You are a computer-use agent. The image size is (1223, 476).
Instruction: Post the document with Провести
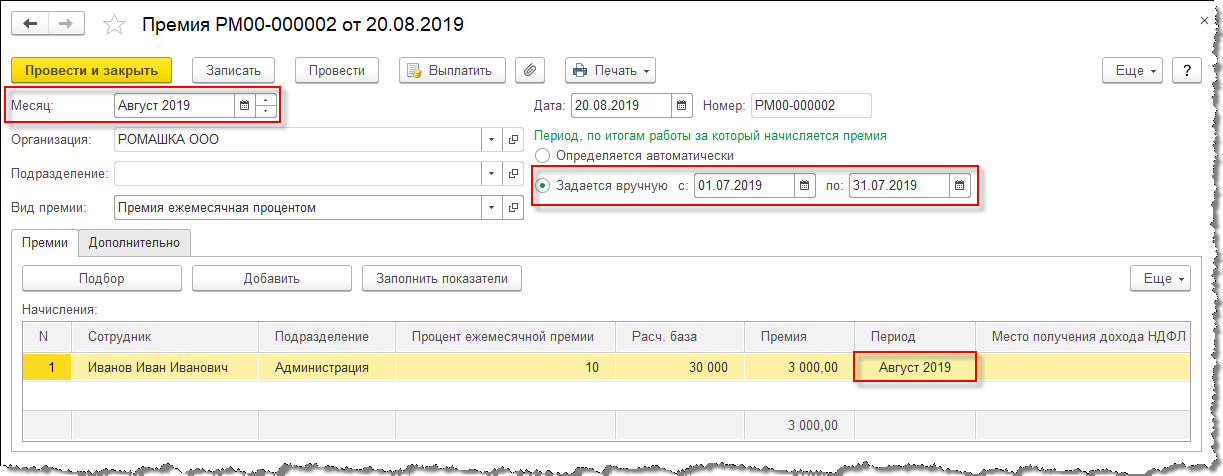(x=337, y=70)
